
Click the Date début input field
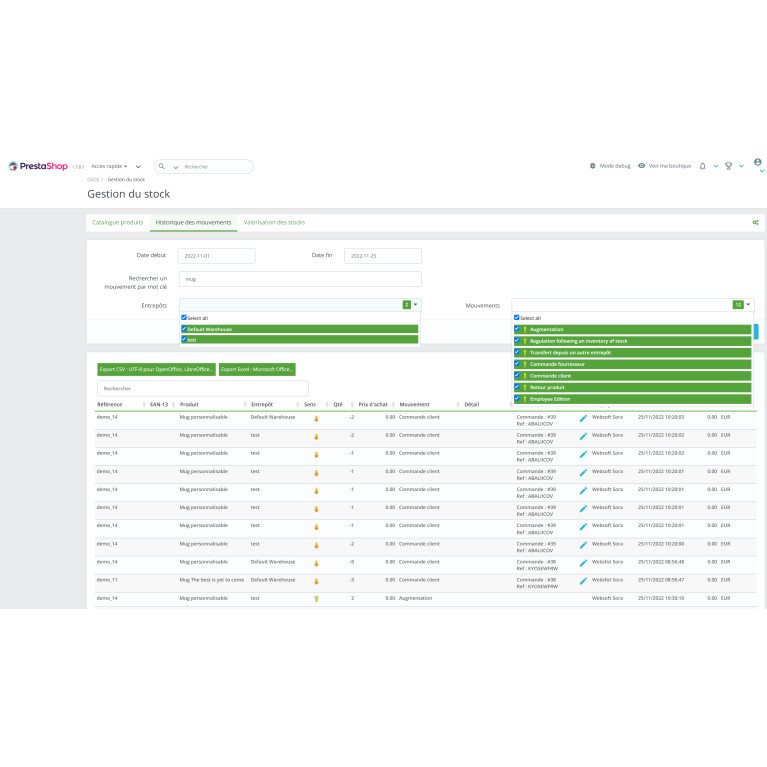[x=216, y=256]
